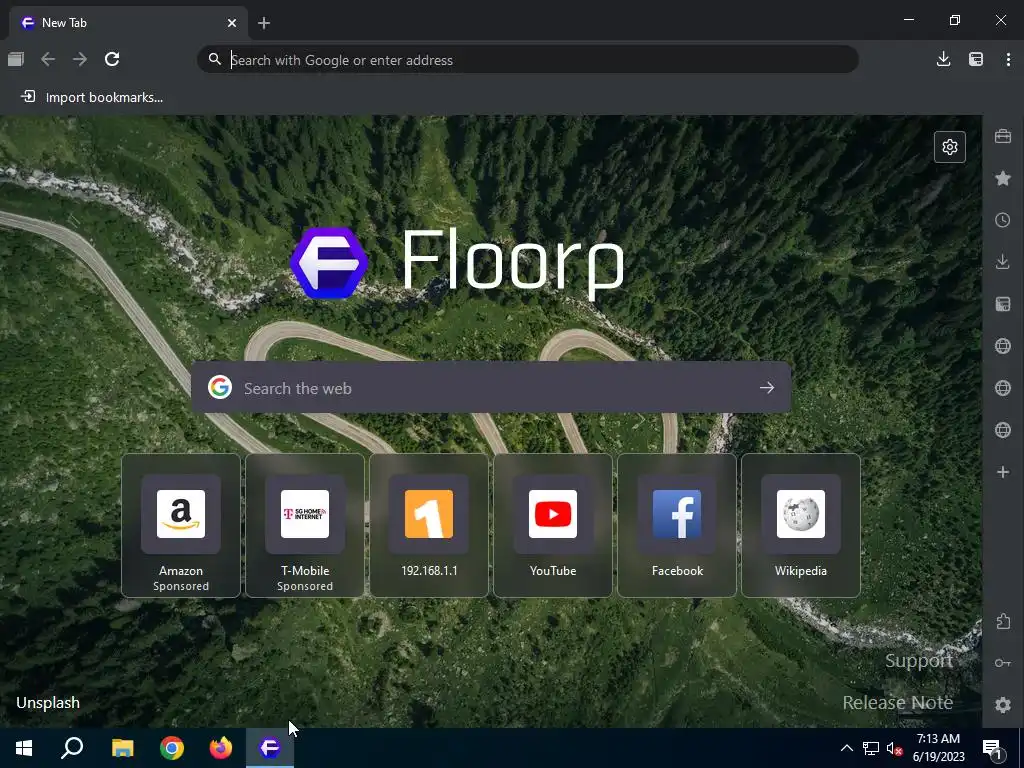Reload the current page
Image resolution: width=1024 pixels, height=768 pixels.
[112, 59]
